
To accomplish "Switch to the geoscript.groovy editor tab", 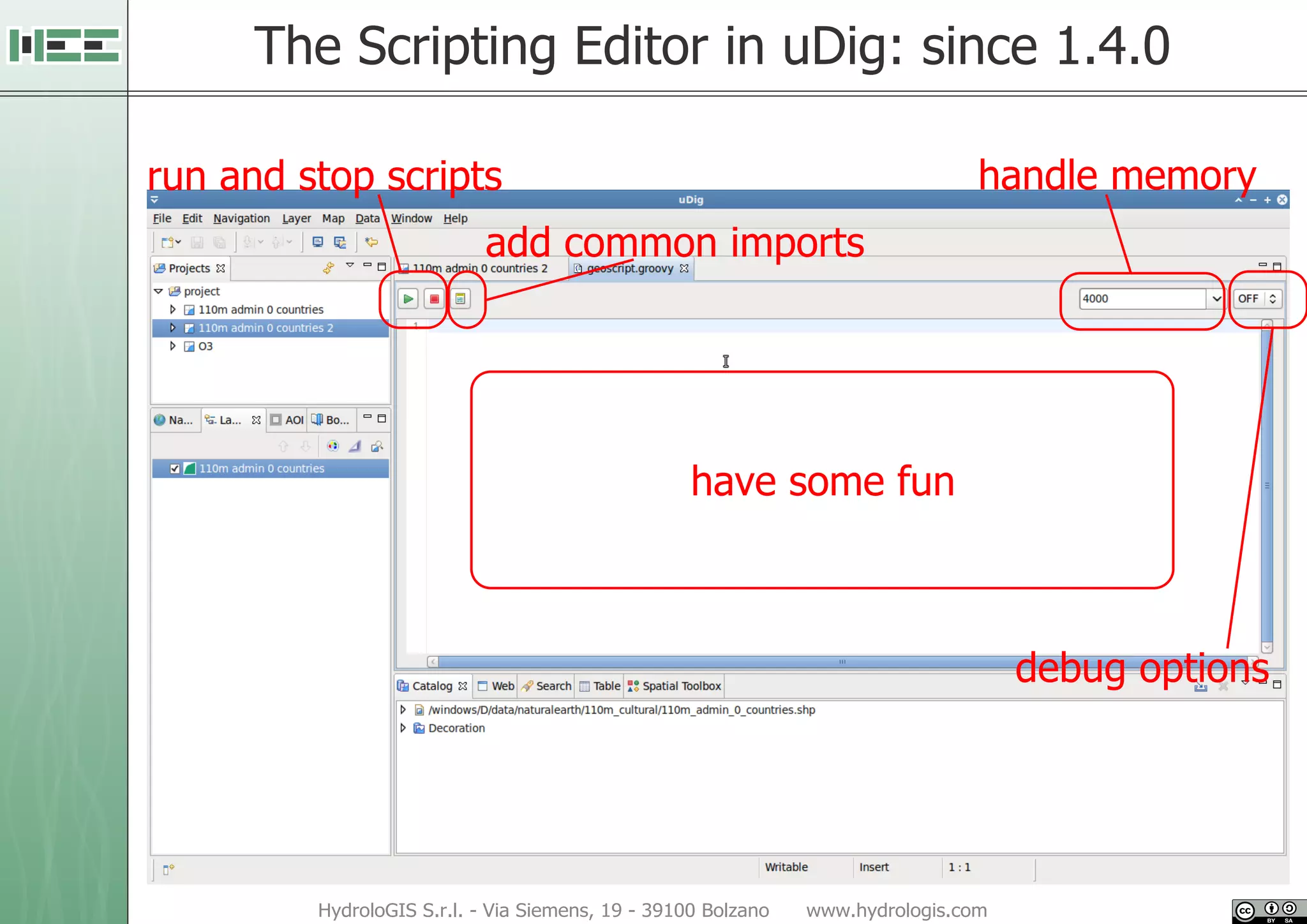I will click(630, 269).
